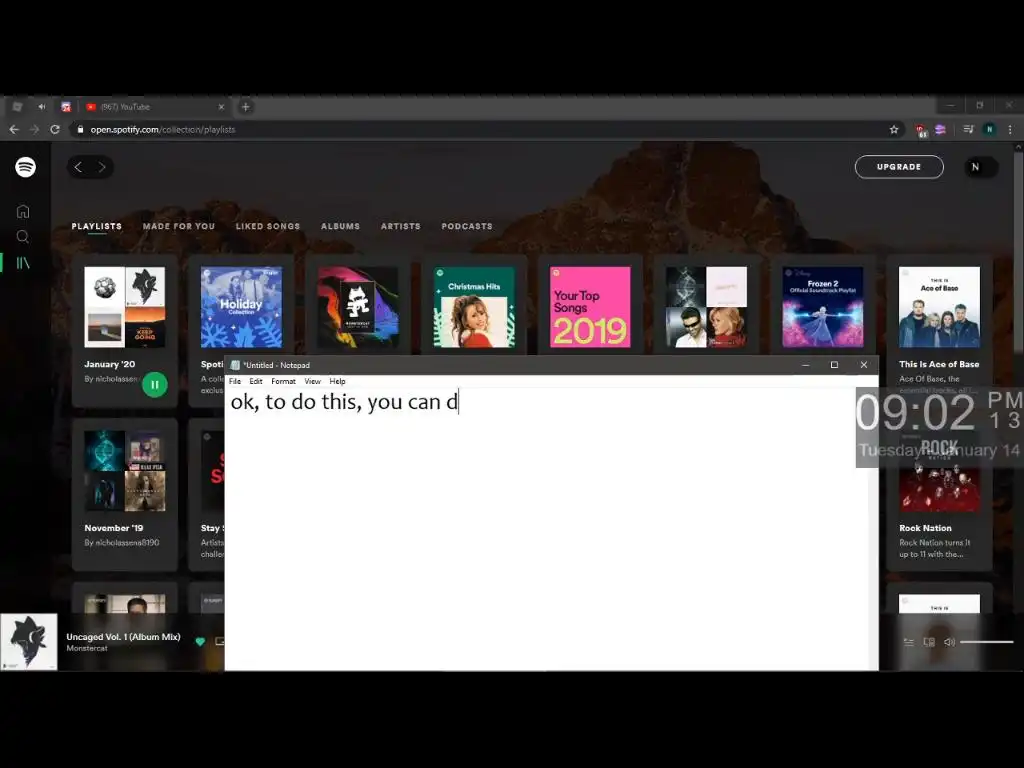Click the picture-in-picture icon beside heart
Viewport: 1024px width, 768px height.
219,641
